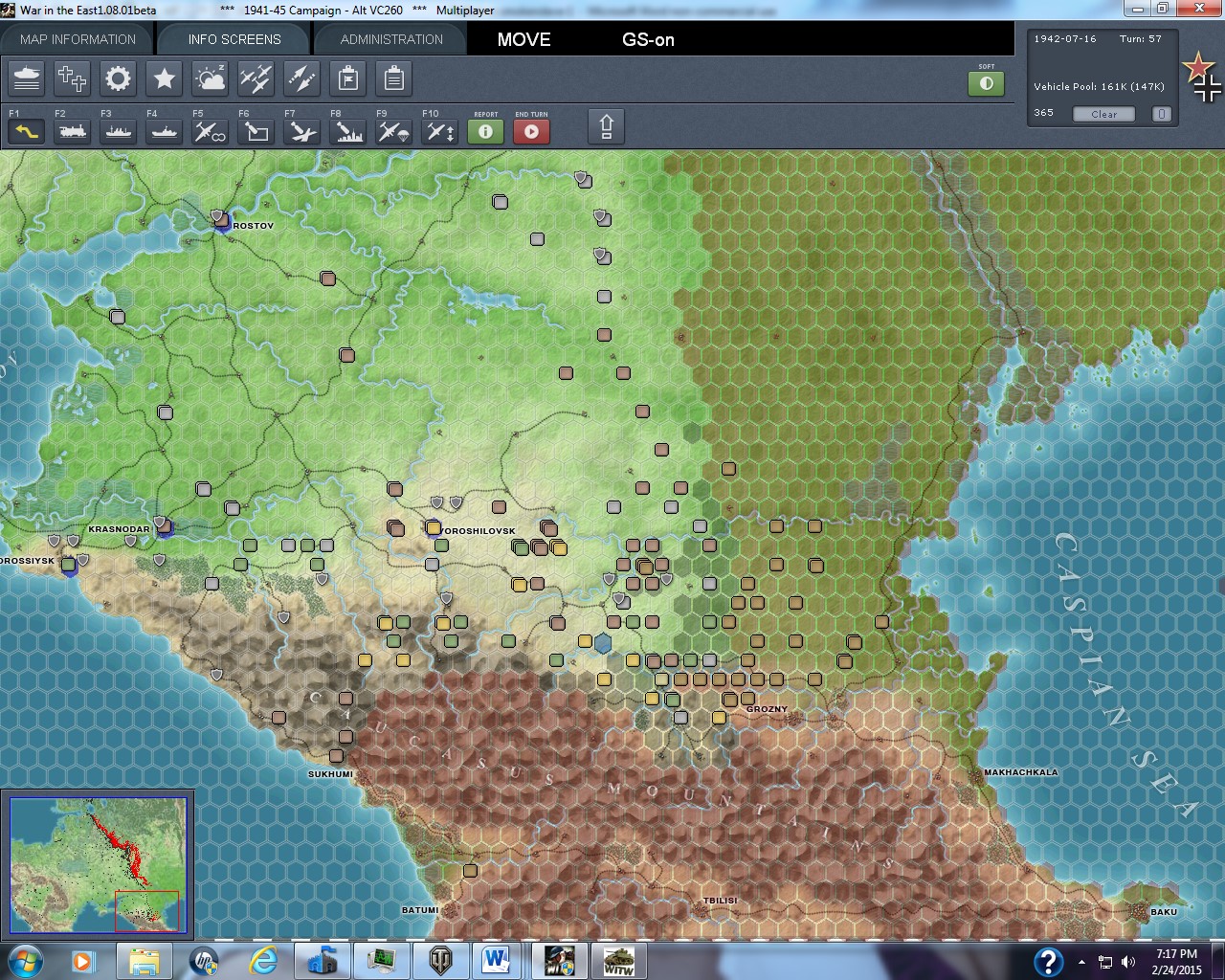The width and height of the screenshot is (1225, 980).
Task: Click the Rostov city hex
Action: (221, 221)
